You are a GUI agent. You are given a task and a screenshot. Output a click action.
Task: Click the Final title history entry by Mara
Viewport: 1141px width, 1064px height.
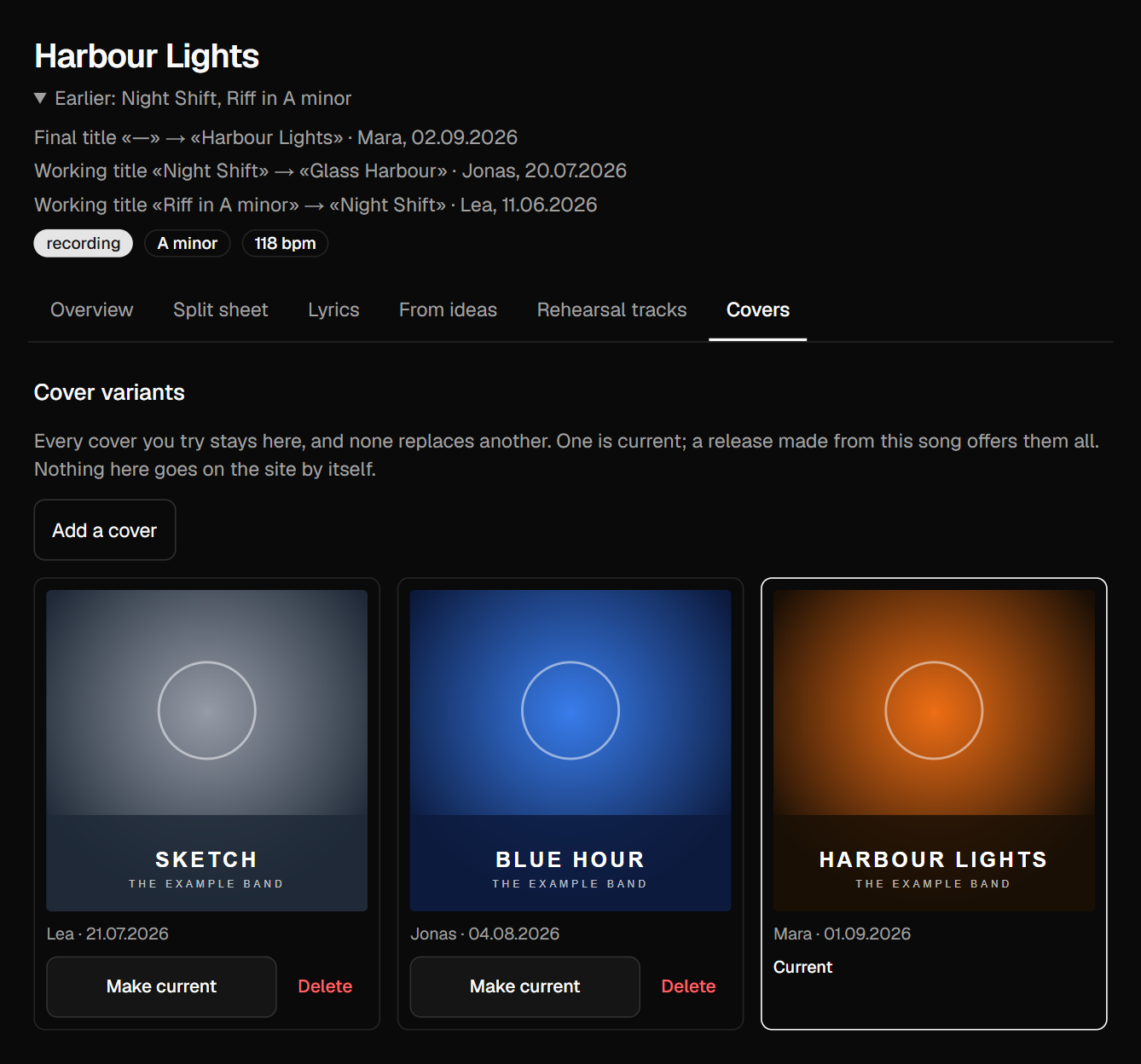click(276, 137)
